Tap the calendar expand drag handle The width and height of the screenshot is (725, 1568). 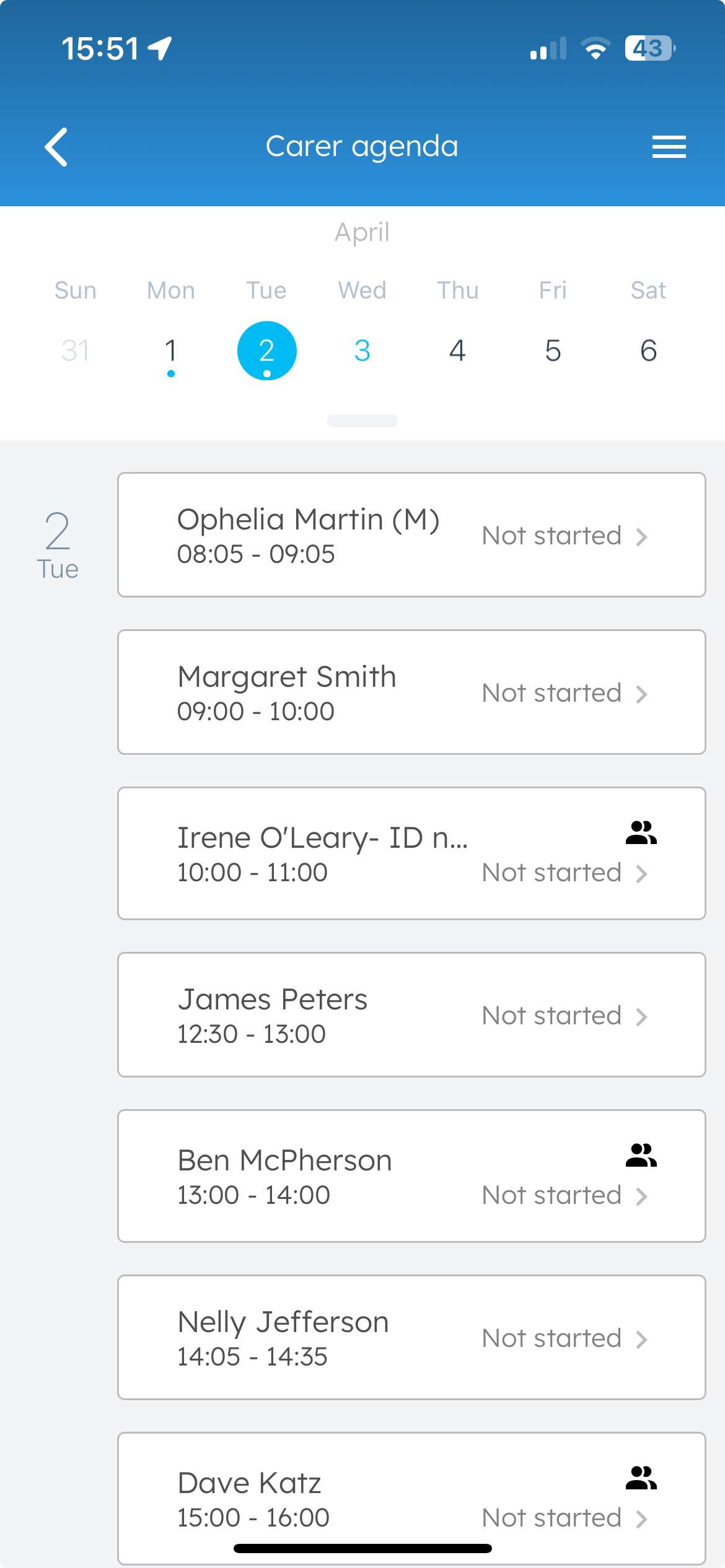[362, 421]
